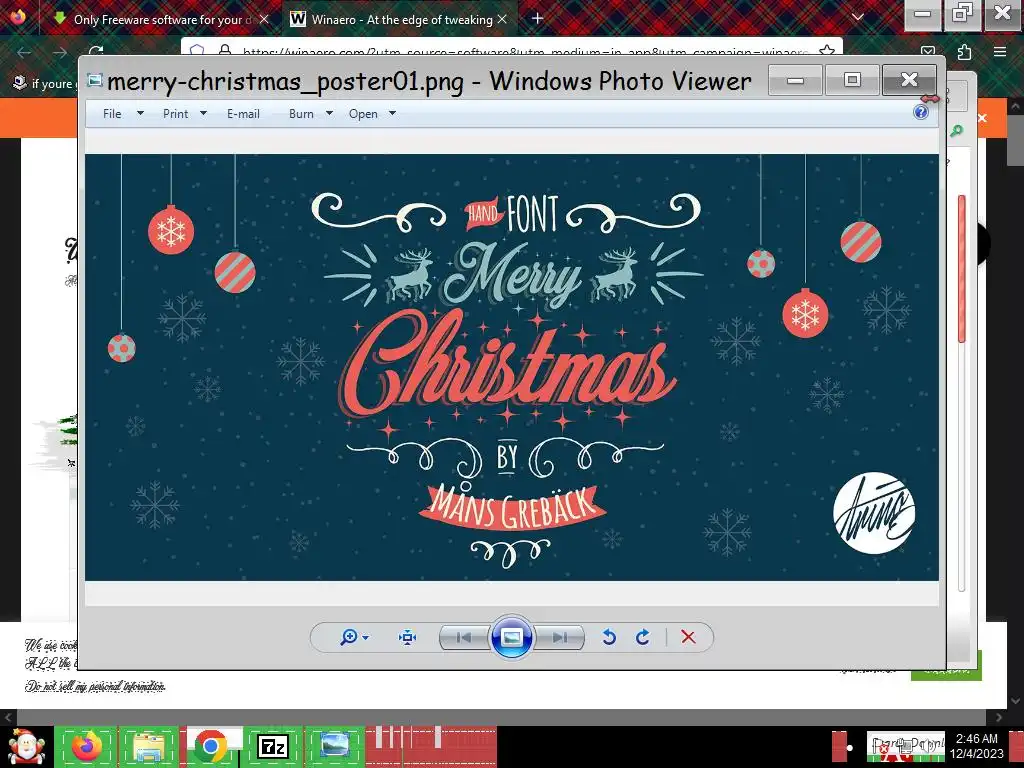Open Photo Viewer taskbar icon
Image resolution: width=1024 pixels, height=768 pixels.
[334, 746]
